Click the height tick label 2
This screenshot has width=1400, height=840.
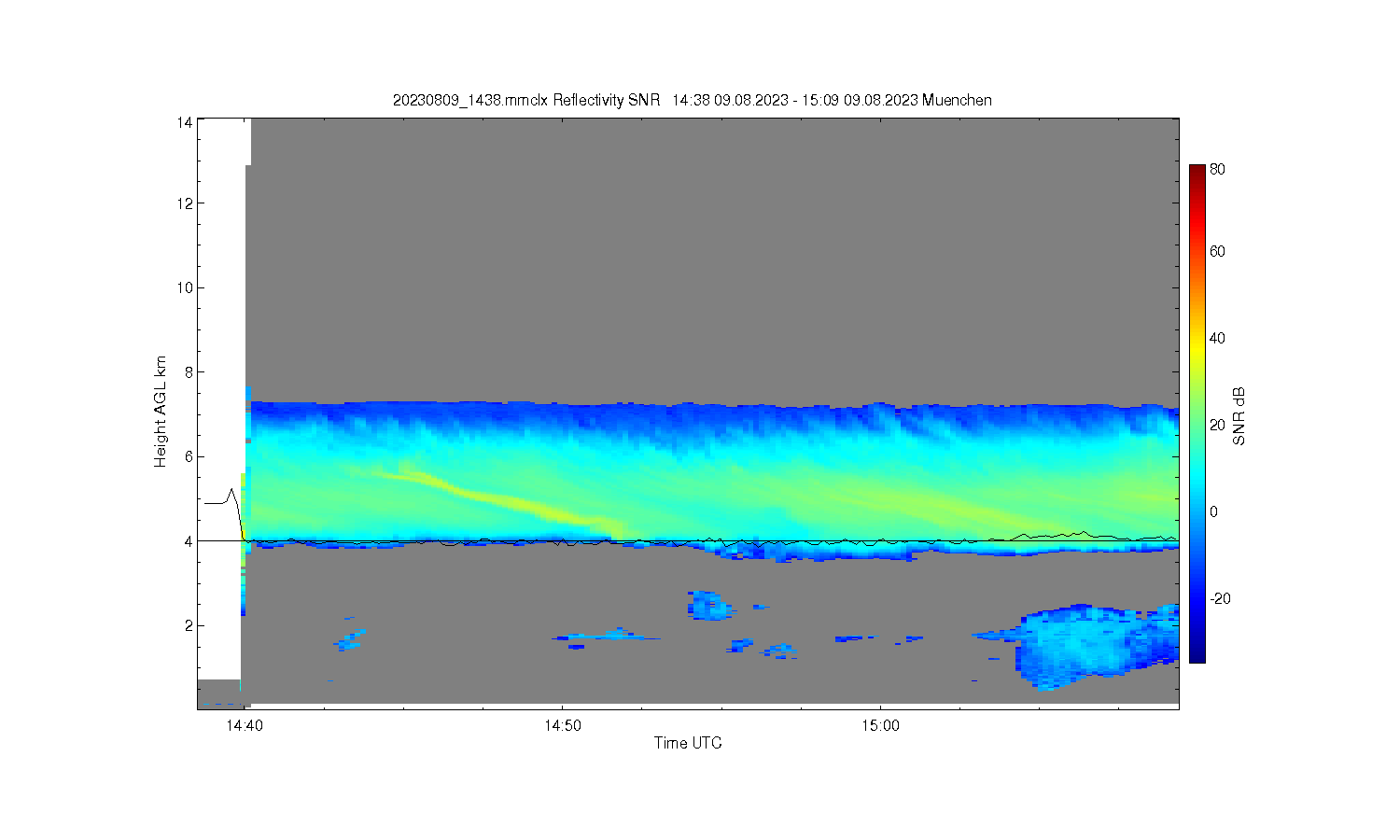pyautogui.click(x=189, y=625)
